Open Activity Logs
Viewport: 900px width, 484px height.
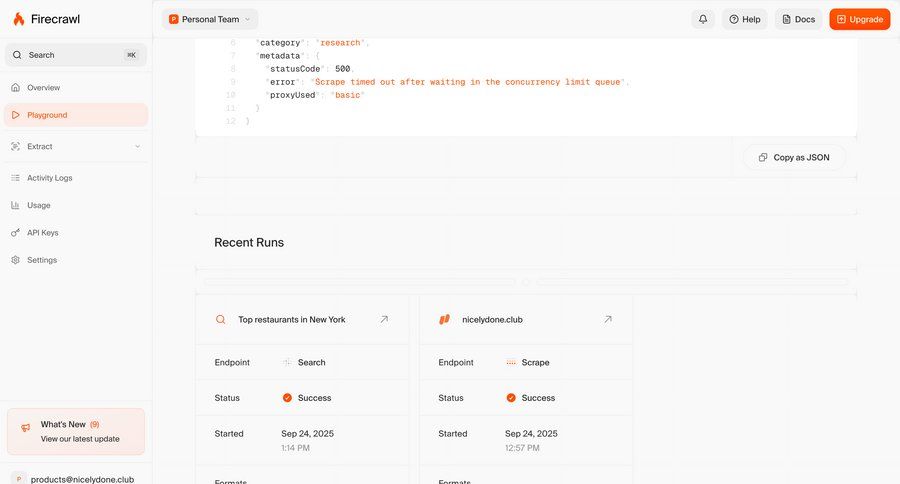[49, 178]
